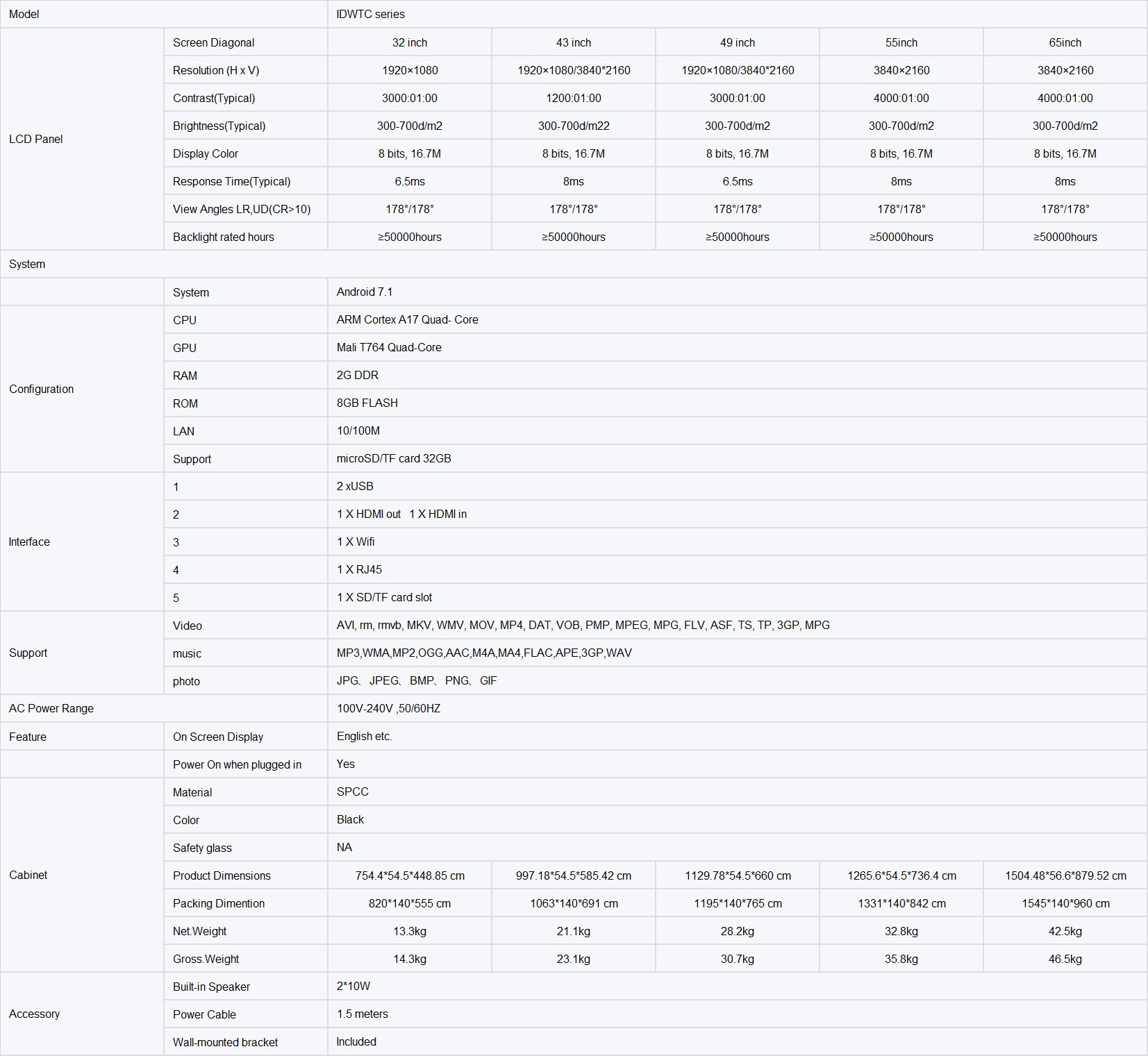Select the microSD/TF card 32GB cell
The height and width of the screenshot is (1056, 1148).
(x=737, y=458)
